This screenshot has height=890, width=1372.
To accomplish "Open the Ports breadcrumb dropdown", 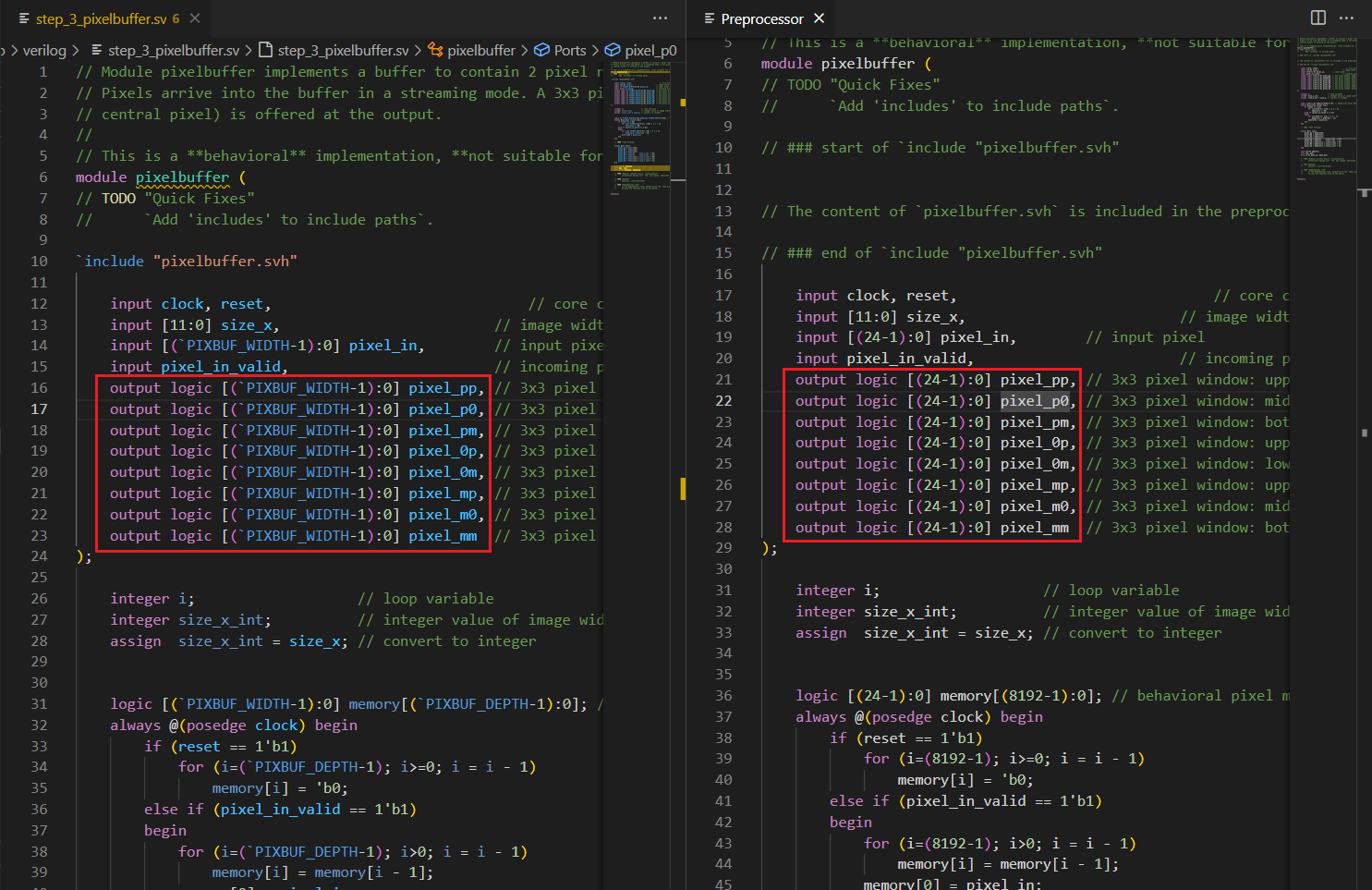I will click(x=570, y=50).
